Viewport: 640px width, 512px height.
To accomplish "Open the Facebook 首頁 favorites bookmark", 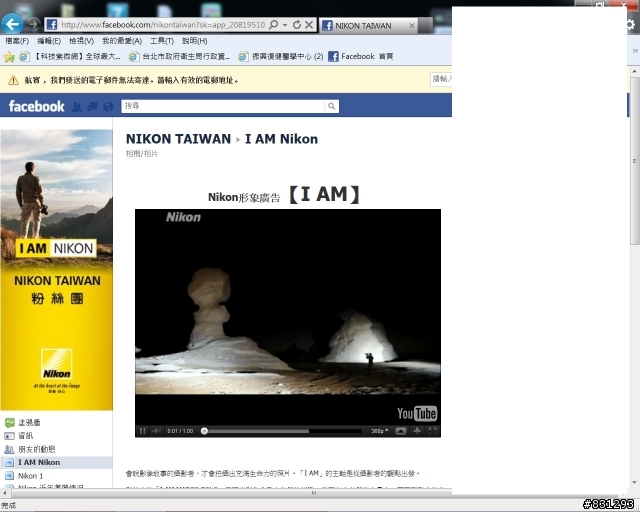I will tap(361, 56).
